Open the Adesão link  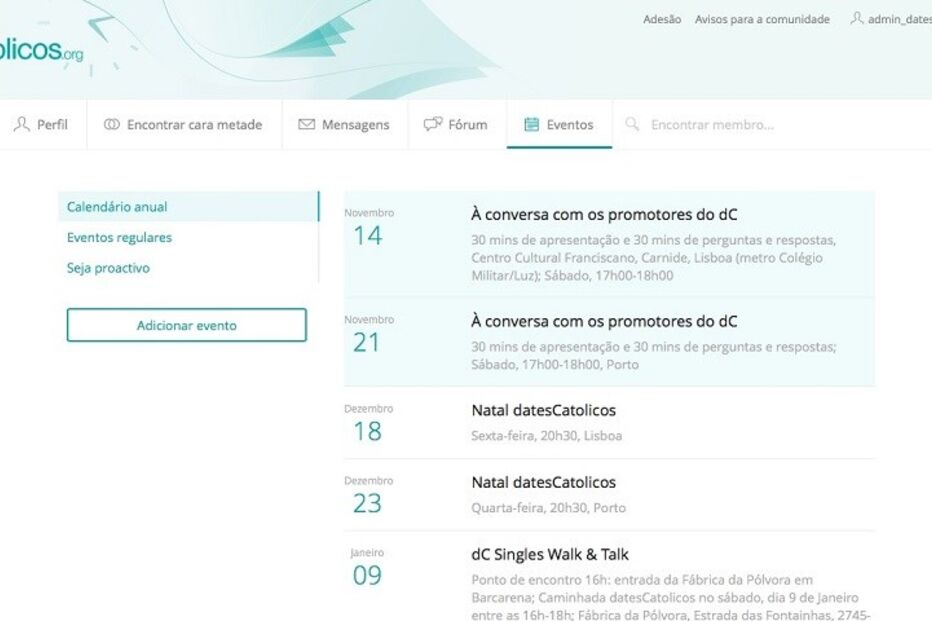661,19
